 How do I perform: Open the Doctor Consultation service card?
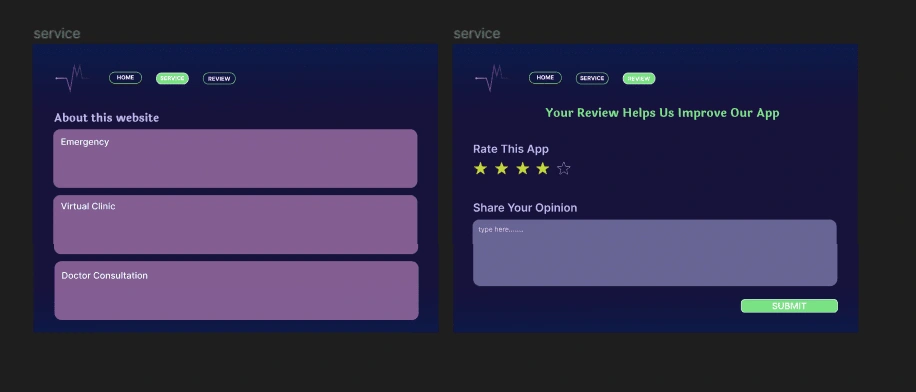click(237, 290)
